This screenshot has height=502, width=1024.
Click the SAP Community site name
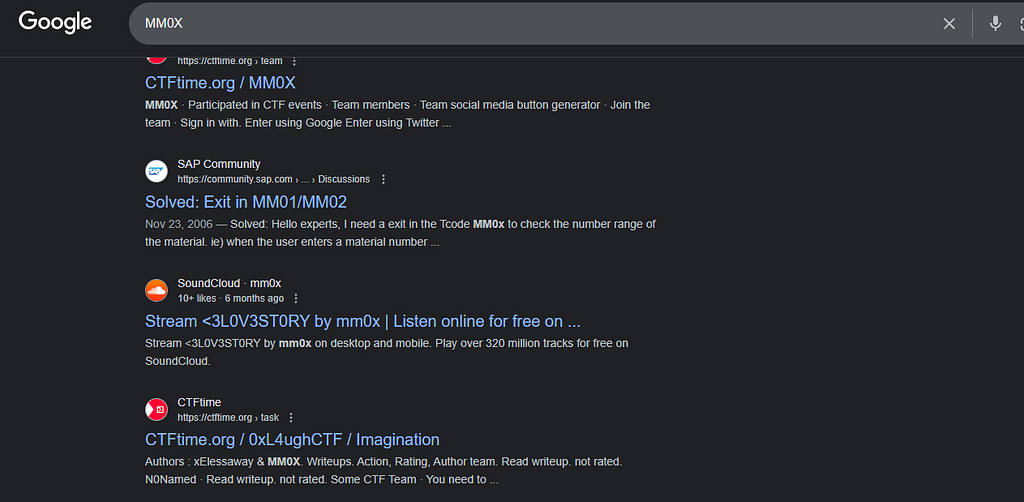pos(219,165)
